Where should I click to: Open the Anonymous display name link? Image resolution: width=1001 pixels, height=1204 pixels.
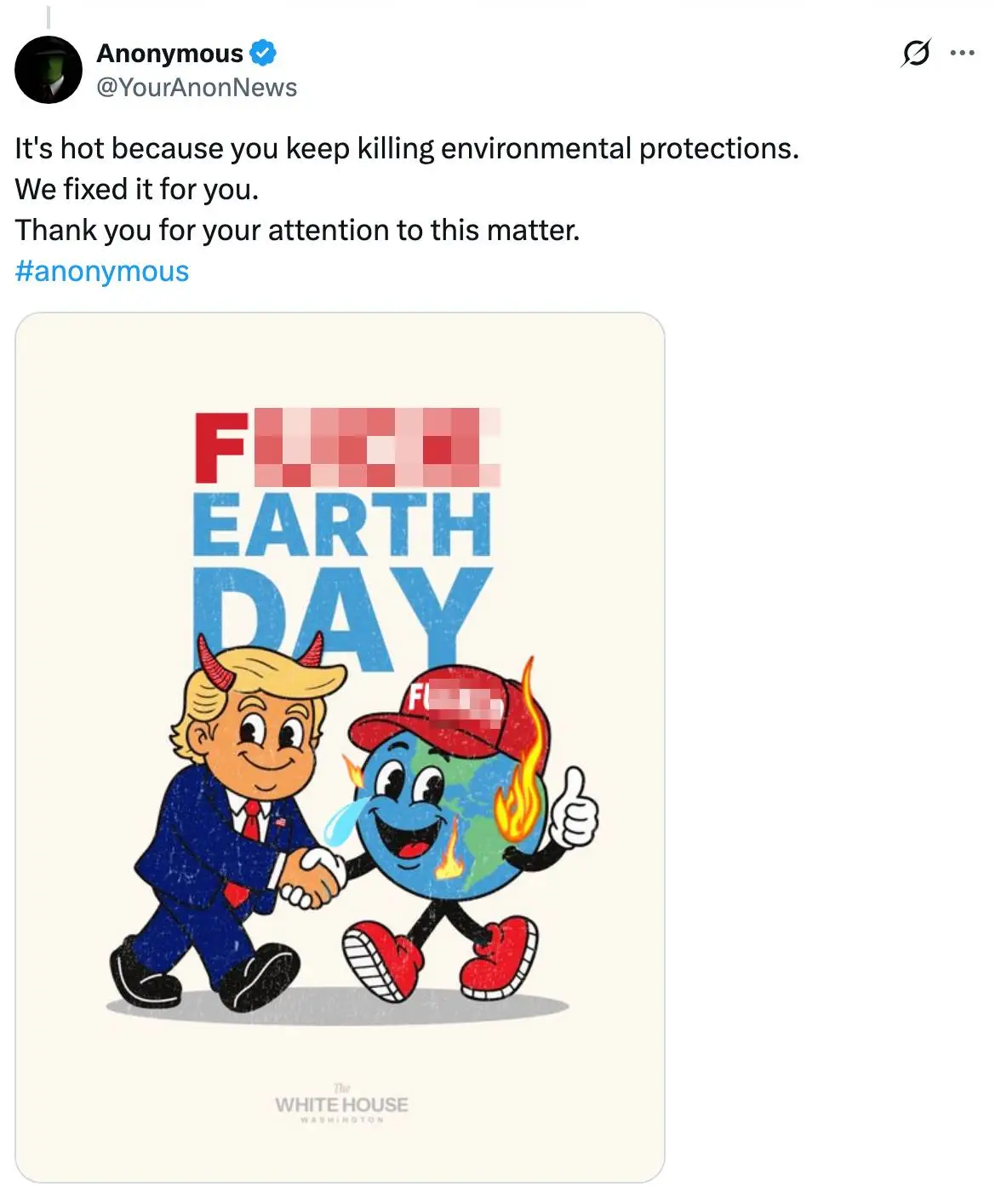pos(170,53)
